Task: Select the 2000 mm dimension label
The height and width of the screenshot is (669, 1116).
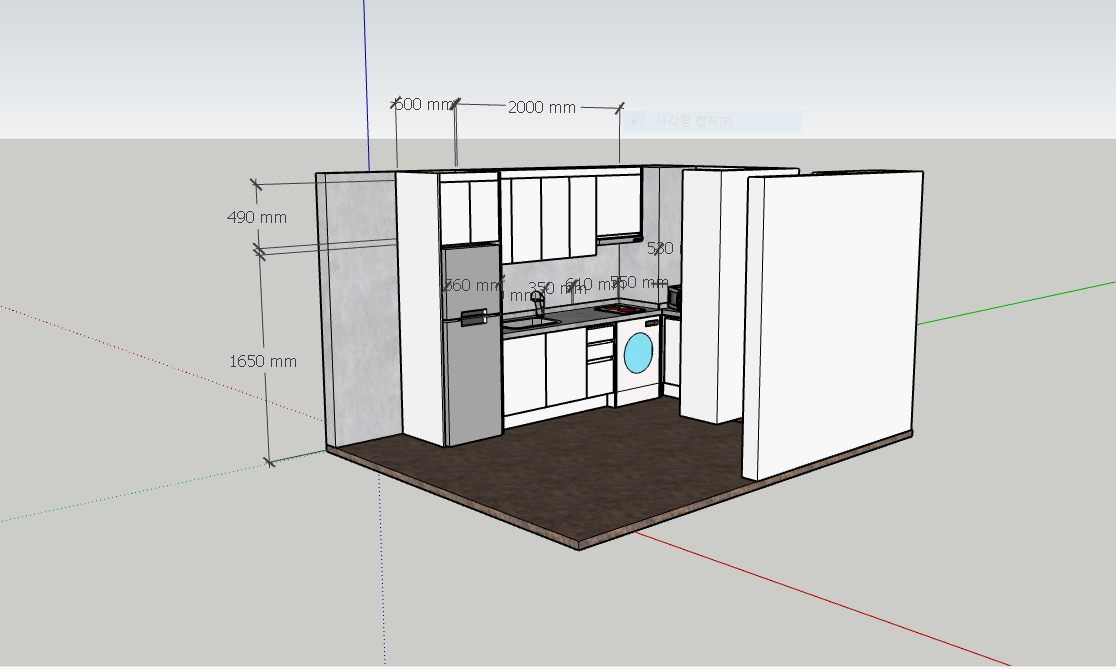Action: pos(542,107)
